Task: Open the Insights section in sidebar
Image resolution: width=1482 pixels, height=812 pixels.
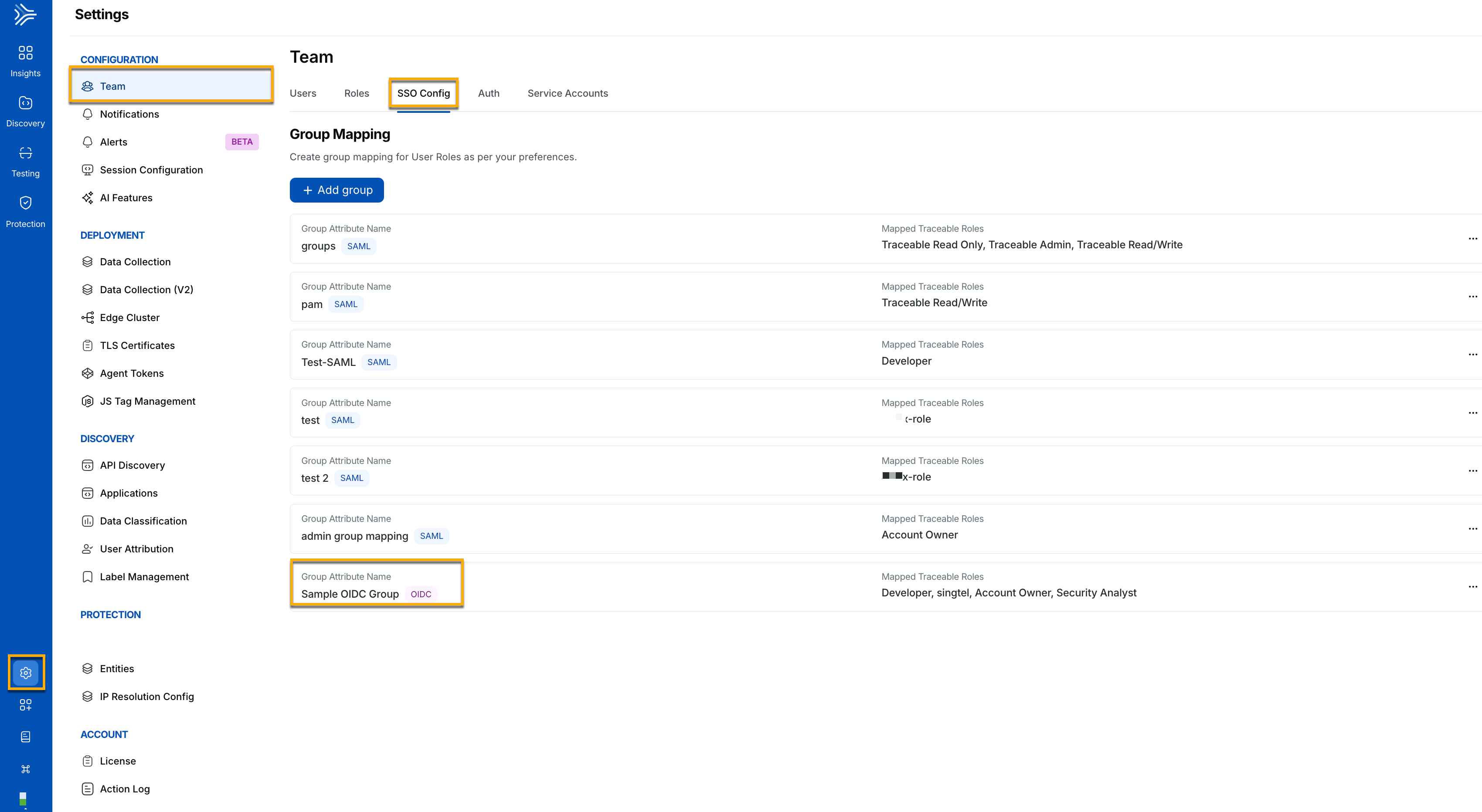Action: point(25,61)
